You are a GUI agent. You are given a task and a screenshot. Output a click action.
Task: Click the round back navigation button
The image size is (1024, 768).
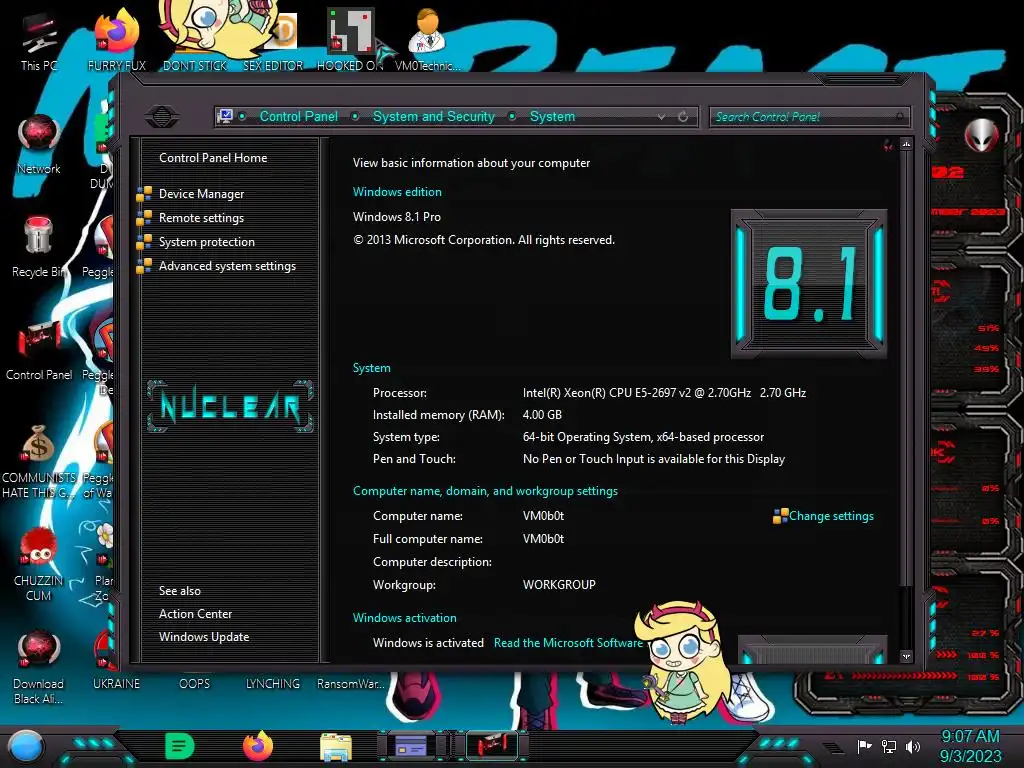[x=162, y=117]
